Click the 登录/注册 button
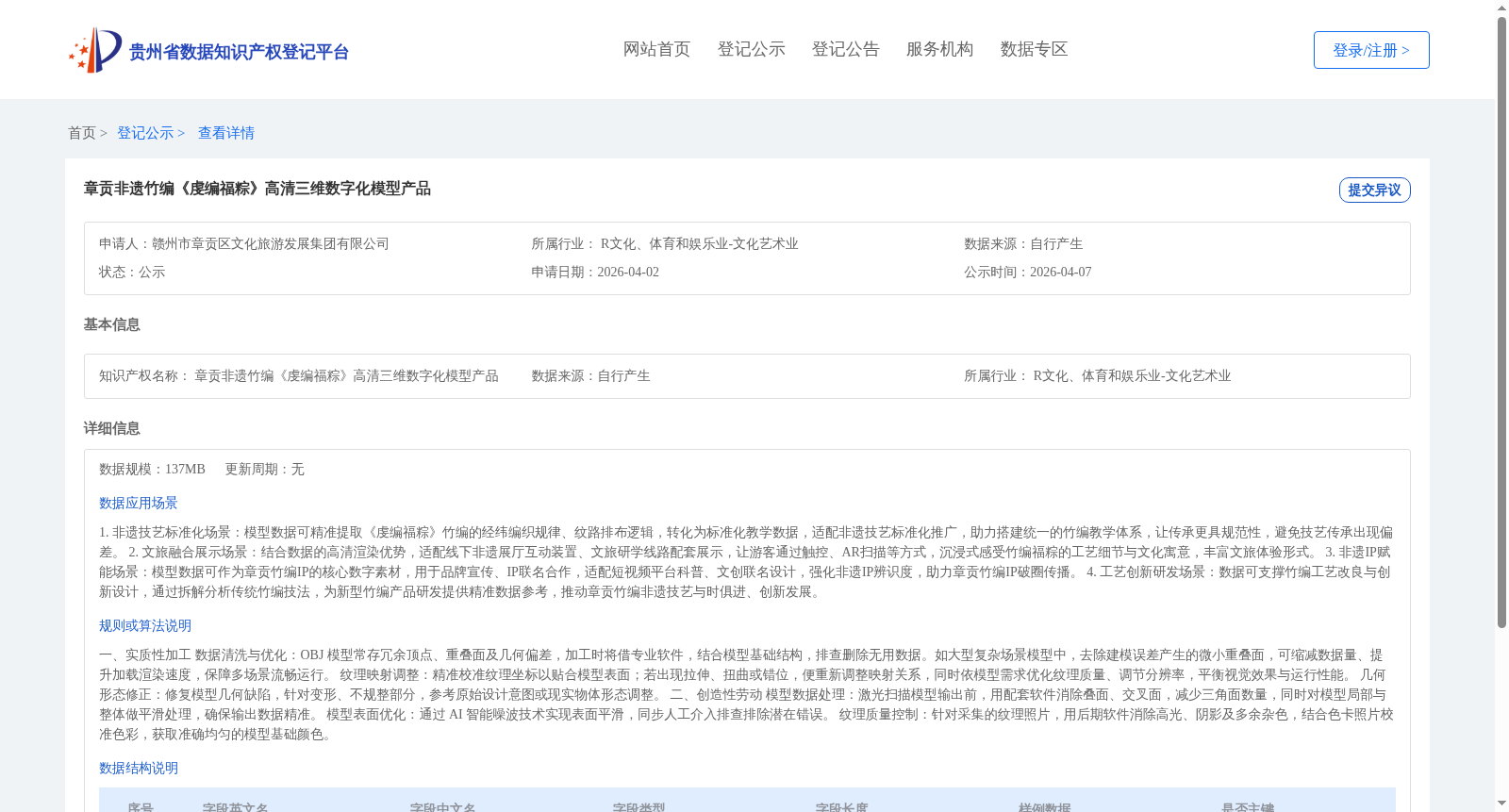Screen dimensions: 1509x812 pos(1371,50)
